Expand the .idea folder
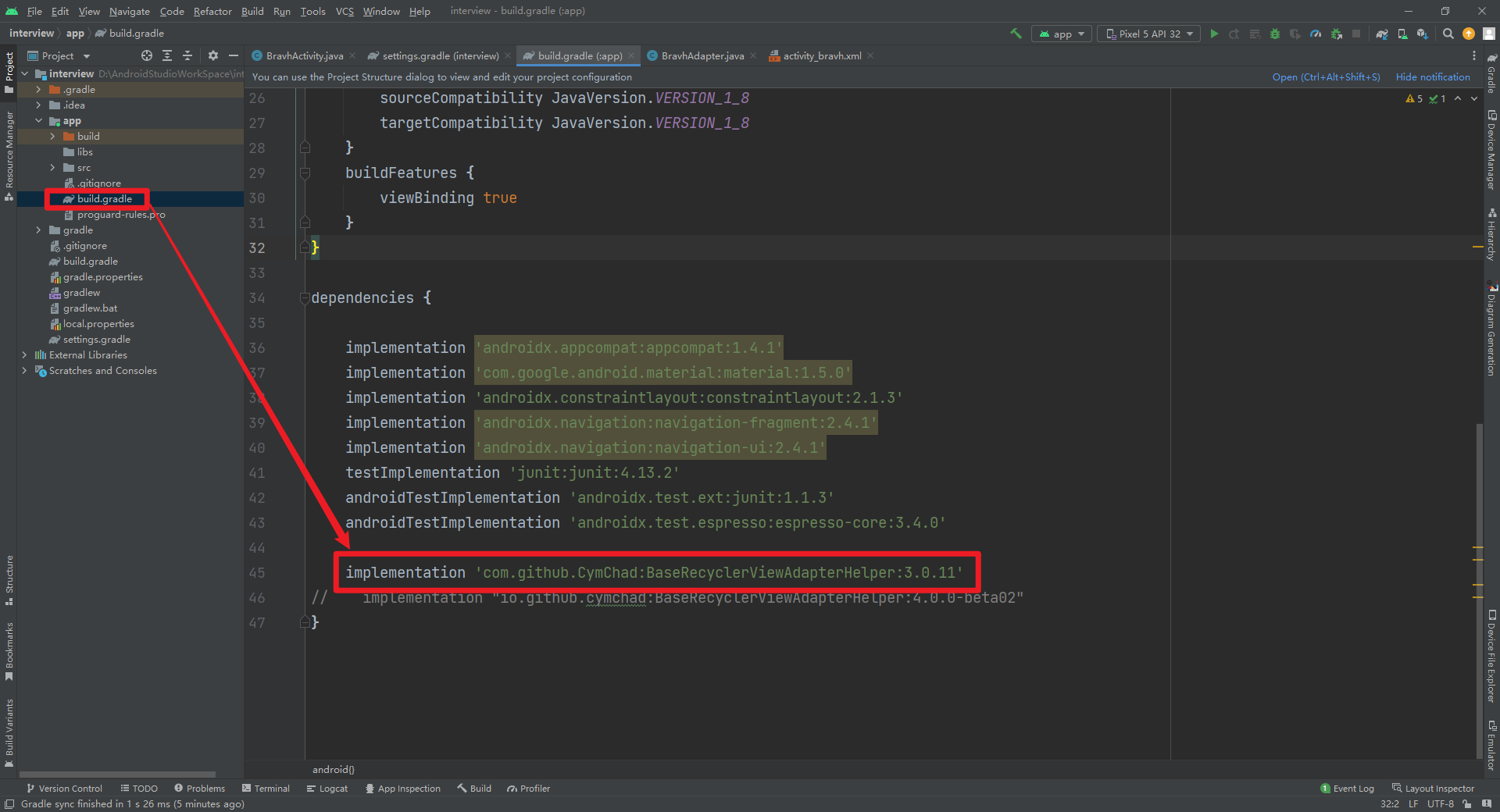The image size is (1500, 812). tap(38, 105)
